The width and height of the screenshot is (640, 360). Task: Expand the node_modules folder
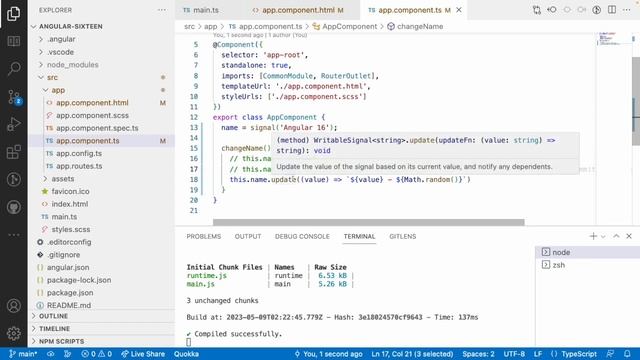[x=72, y=64]
